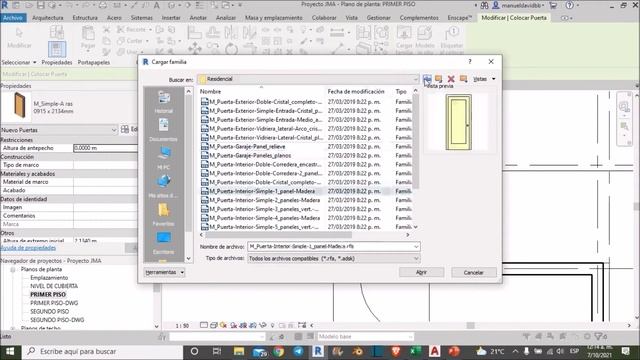
Task: Click the red delete X icon in dialog toolbar
Action: click(x=451, y=79)
